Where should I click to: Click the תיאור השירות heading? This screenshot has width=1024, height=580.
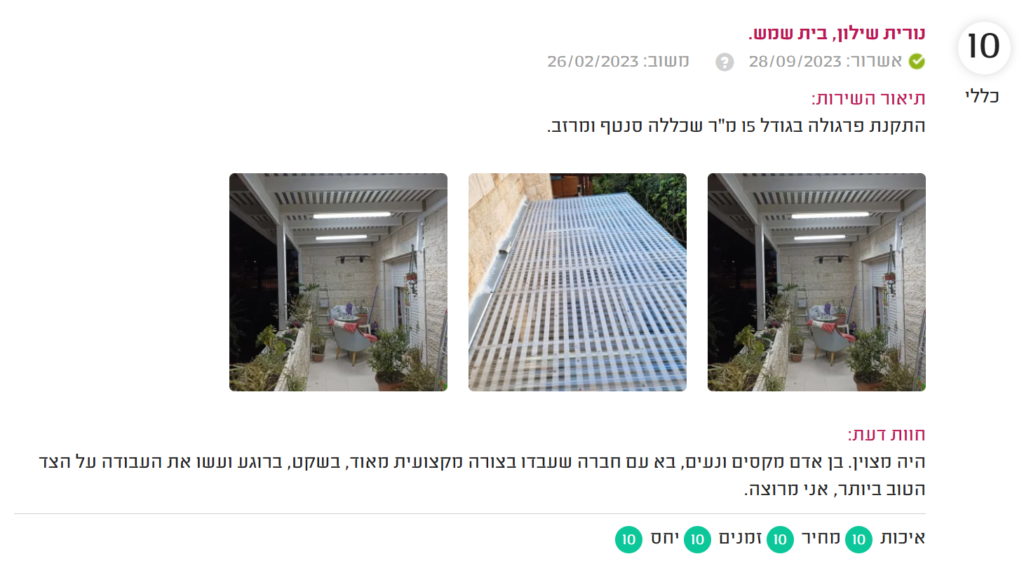tap(869, 99)
